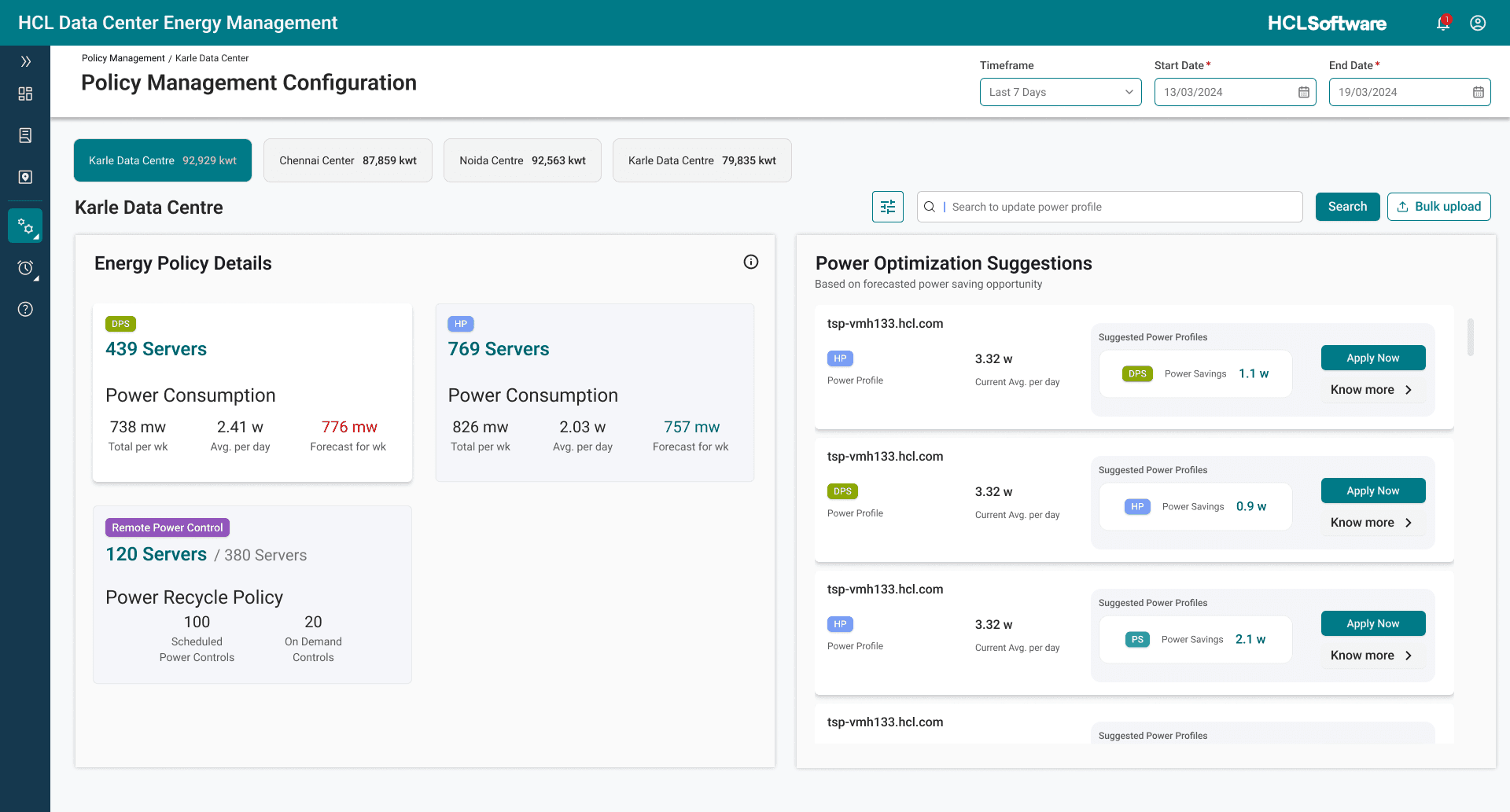Click the Search button
The image size is (1510, 812).
[1347, 207]
